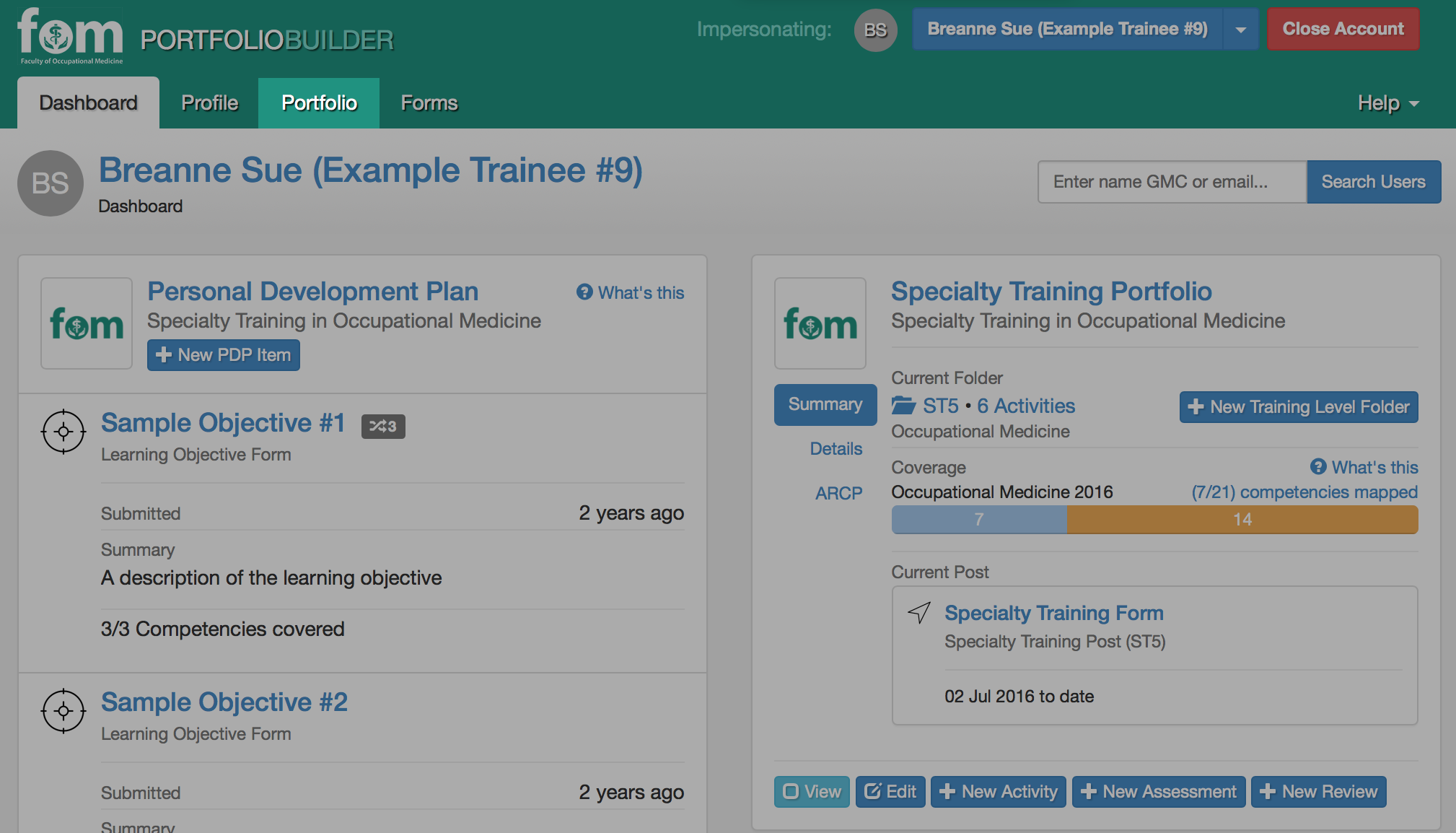Click the New PDP Item button
Image resolution: width=1456 pixels, height=833 pixels.
pos(224,355)
